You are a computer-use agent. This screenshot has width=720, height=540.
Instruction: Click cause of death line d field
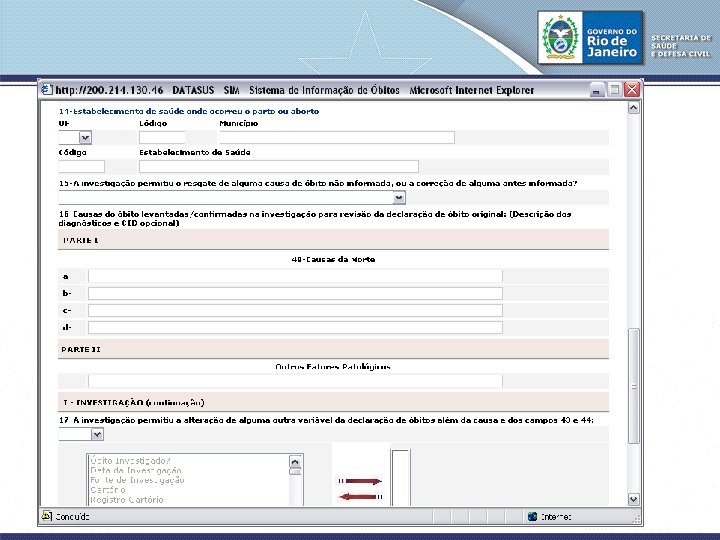pos(295,327)
